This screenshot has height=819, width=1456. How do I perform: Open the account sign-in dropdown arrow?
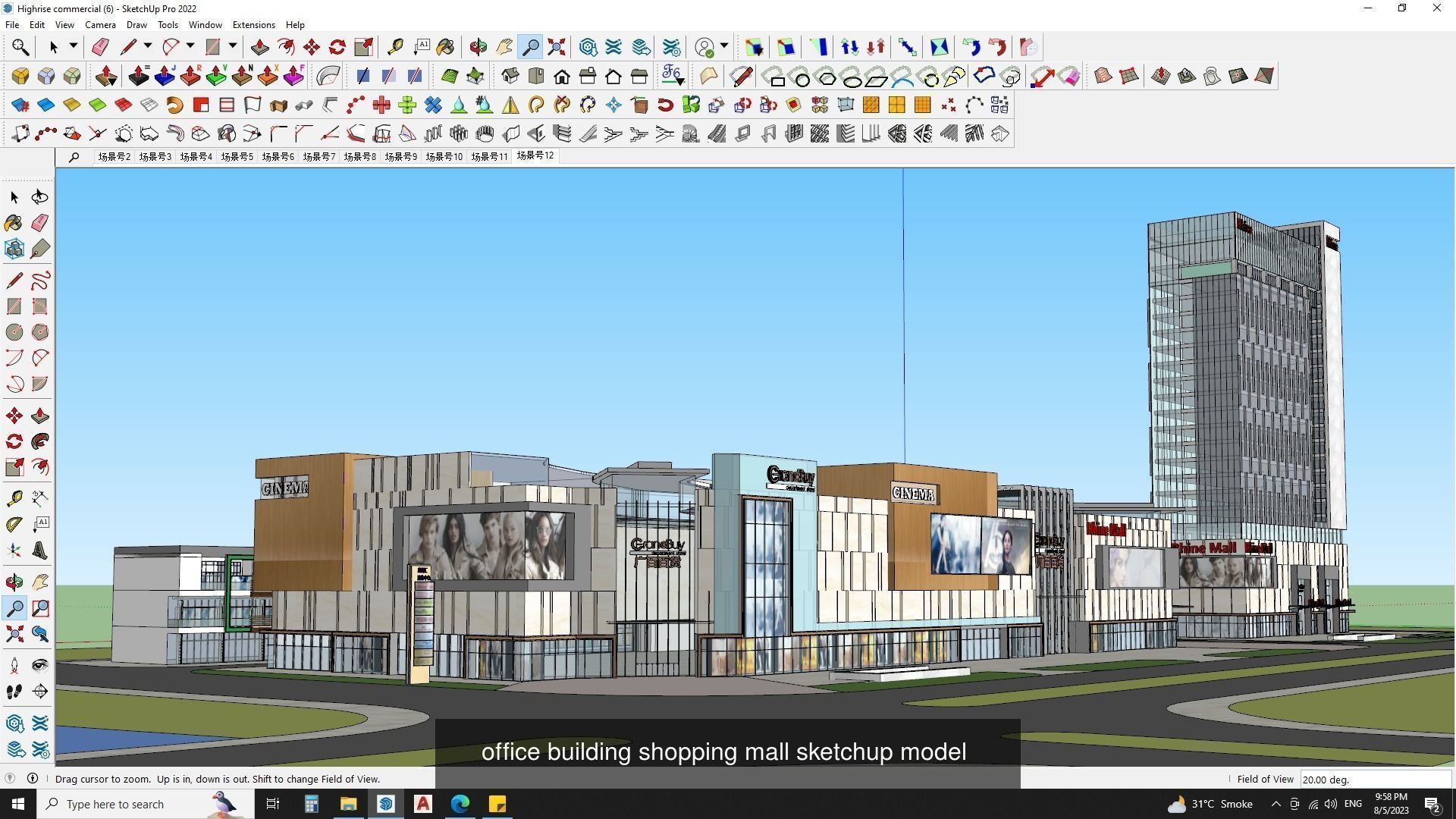point(724,47)
